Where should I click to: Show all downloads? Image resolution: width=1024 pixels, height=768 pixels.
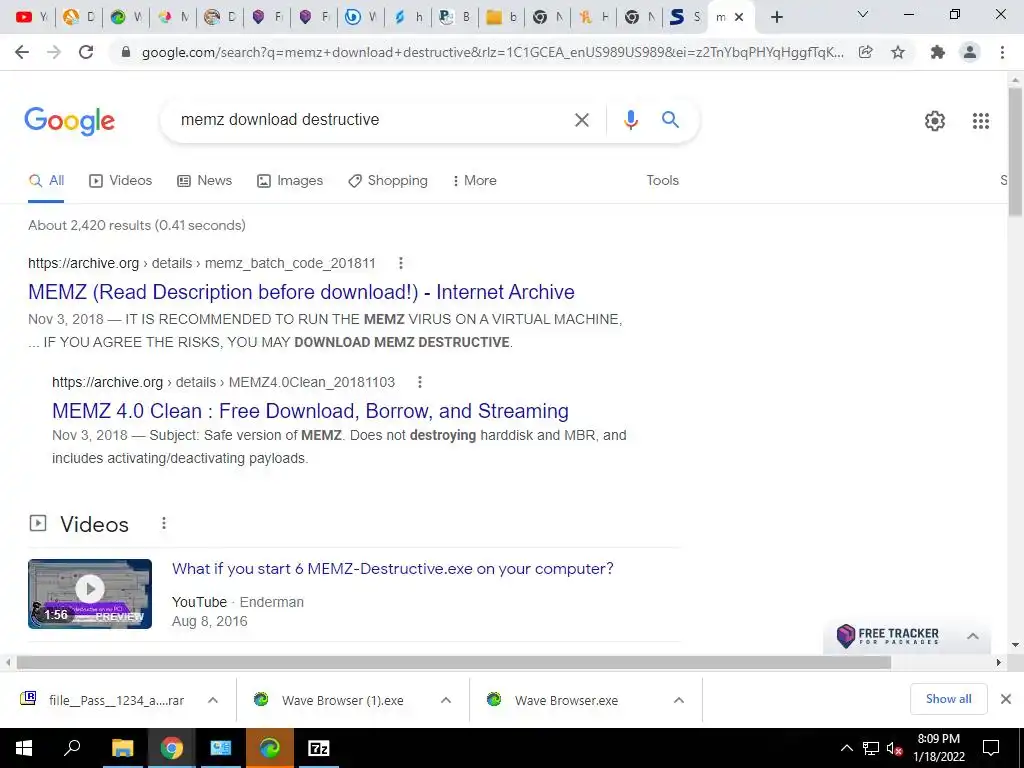point(948,699)
